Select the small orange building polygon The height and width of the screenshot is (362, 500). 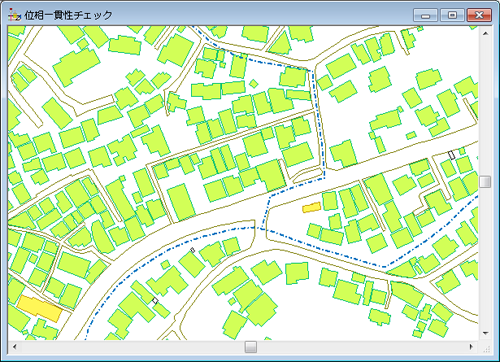pyautogui.click(x=311, y=207)
